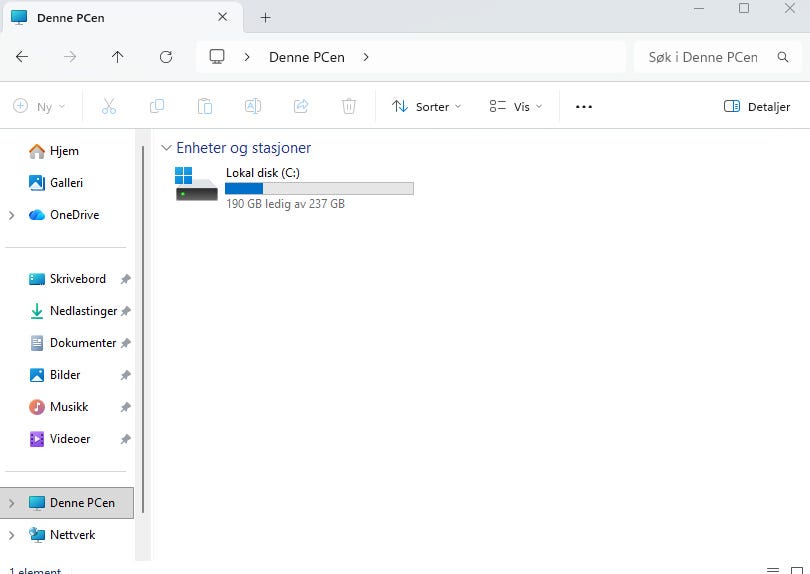Viewport: 810px width, 574px height.
Task: Click the pin icon beside Musikk
Action: 126,408
